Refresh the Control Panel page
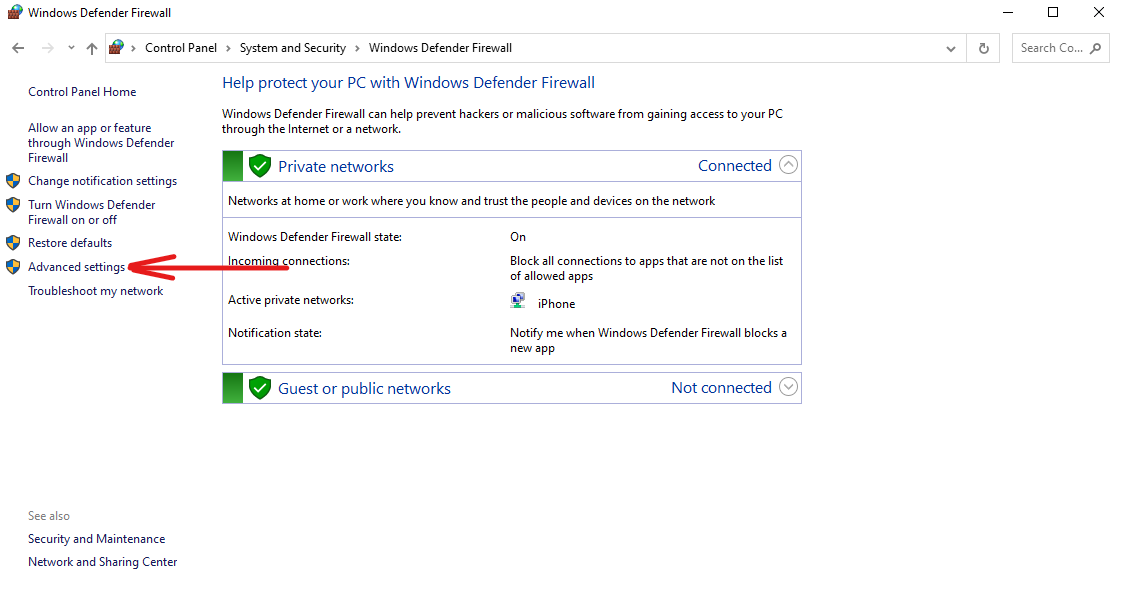Image resolution: width=1121 pixels, height=589 pixels. tap(984, 48)
